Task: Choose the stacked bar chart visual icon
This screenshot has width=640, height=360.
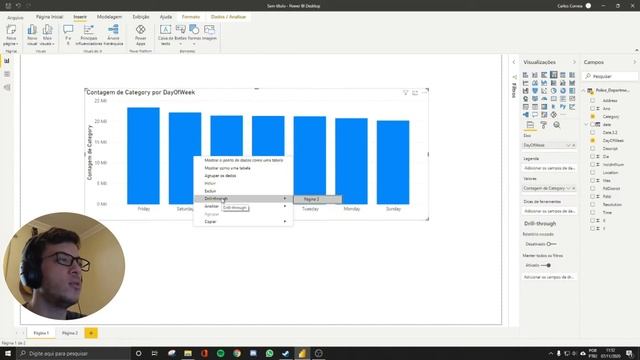Action: 526,75
